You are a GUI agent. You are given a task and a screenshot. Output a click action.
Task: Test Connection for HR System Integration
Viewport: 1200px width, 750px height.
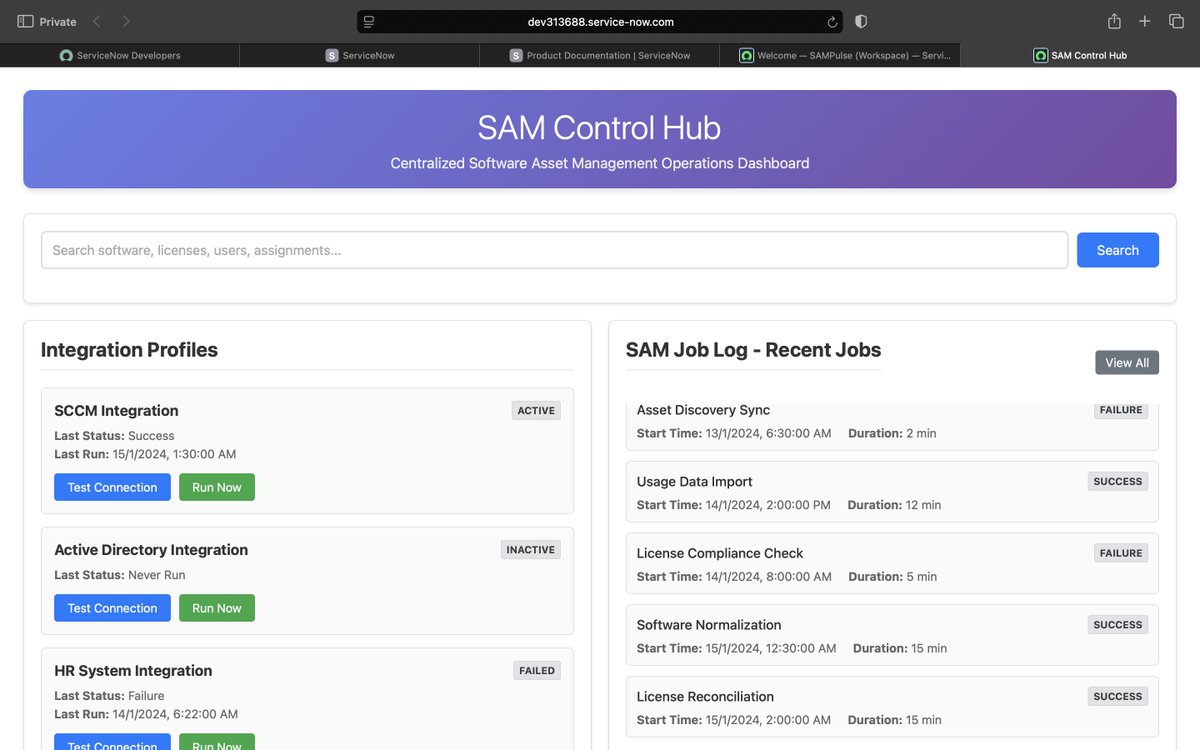point(112,742)
